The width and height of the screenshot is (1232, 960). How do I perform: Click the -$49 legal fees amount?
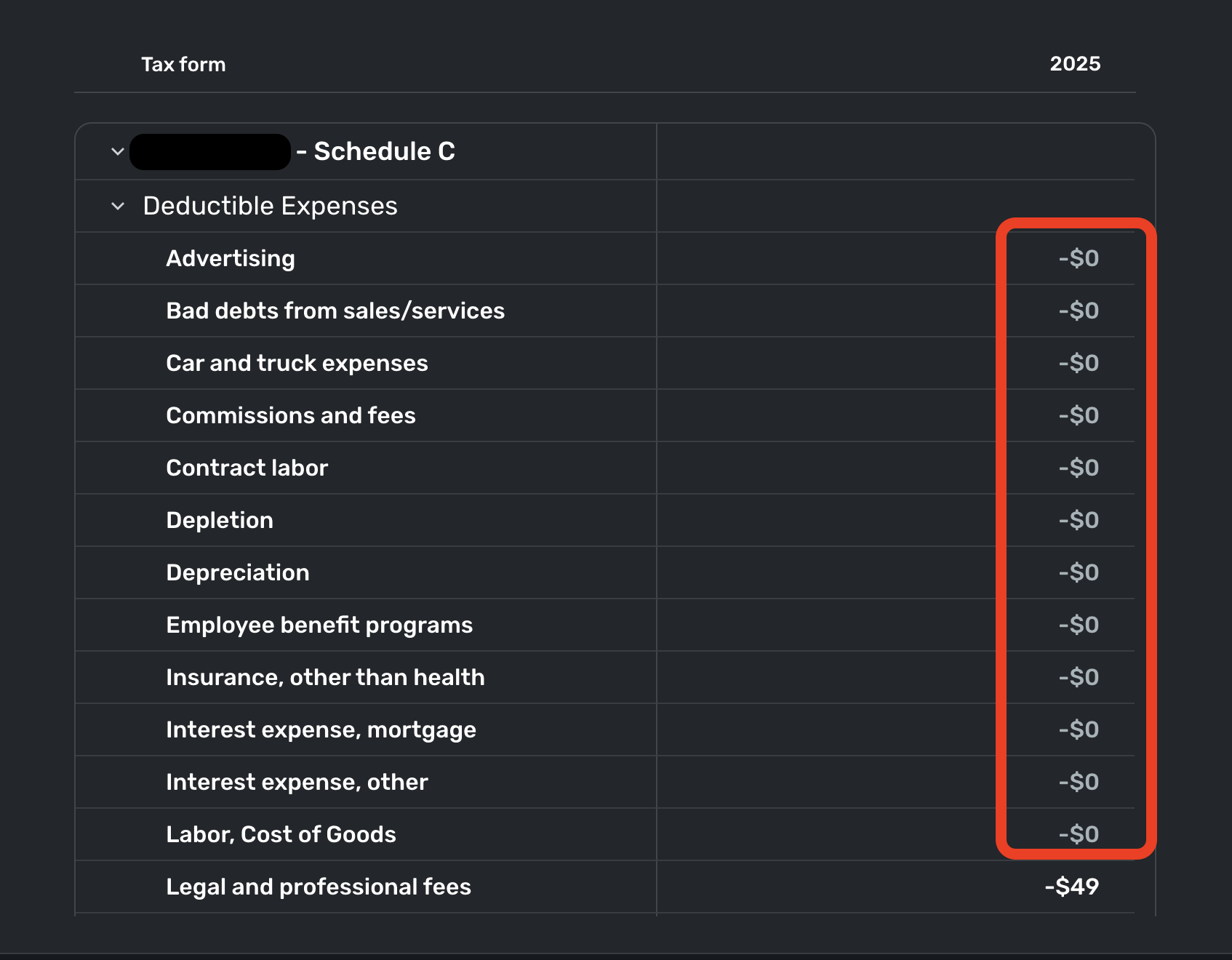1071,887
